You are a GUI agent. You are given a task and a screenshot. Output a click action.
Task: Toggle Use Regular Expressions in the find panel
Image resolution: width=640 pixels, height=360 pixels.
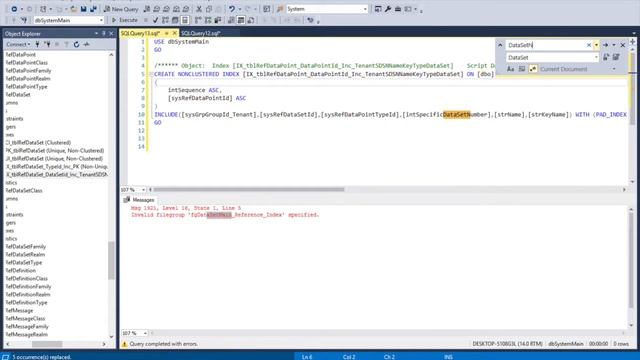pos(533,69)
